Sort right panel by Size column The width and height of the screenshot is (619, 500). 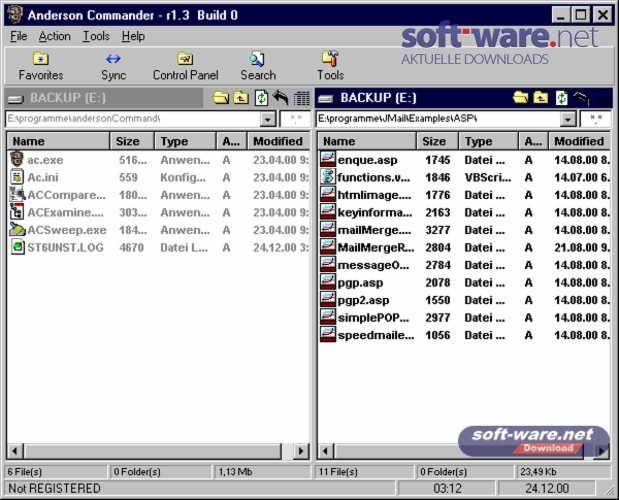[437, 141]
